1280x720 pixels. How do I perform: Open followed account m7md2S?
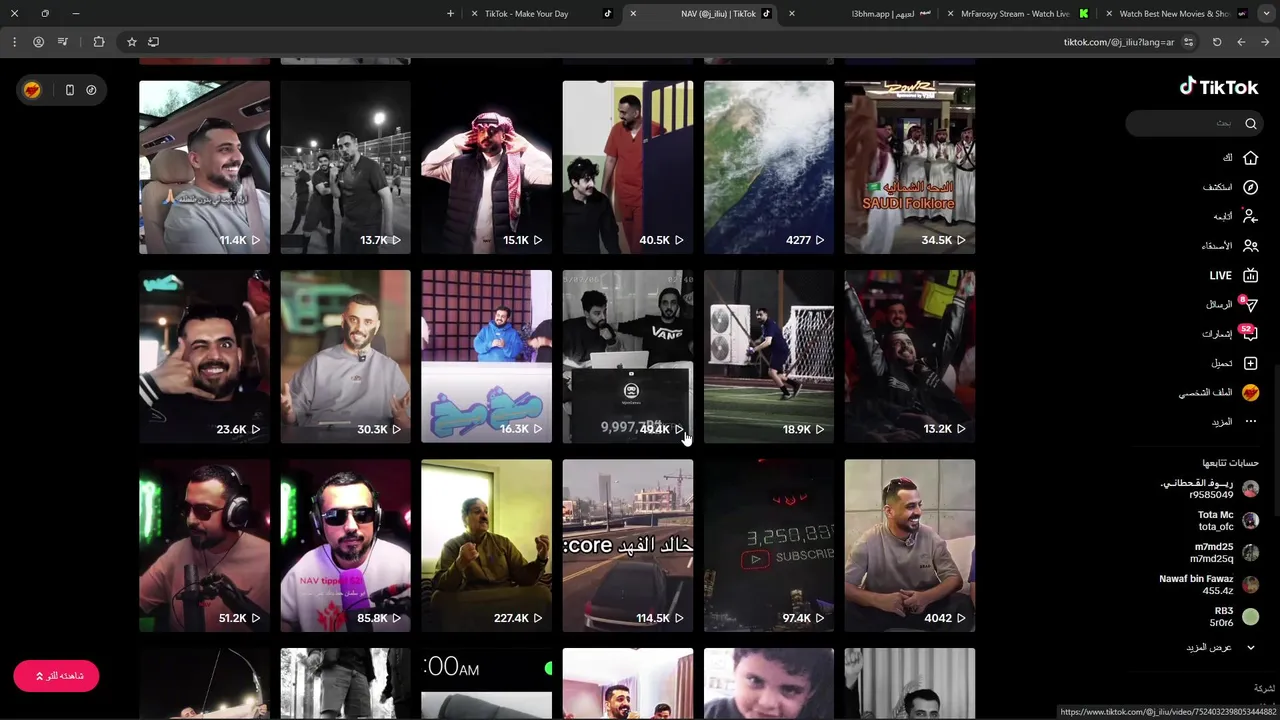point(1226,553)
